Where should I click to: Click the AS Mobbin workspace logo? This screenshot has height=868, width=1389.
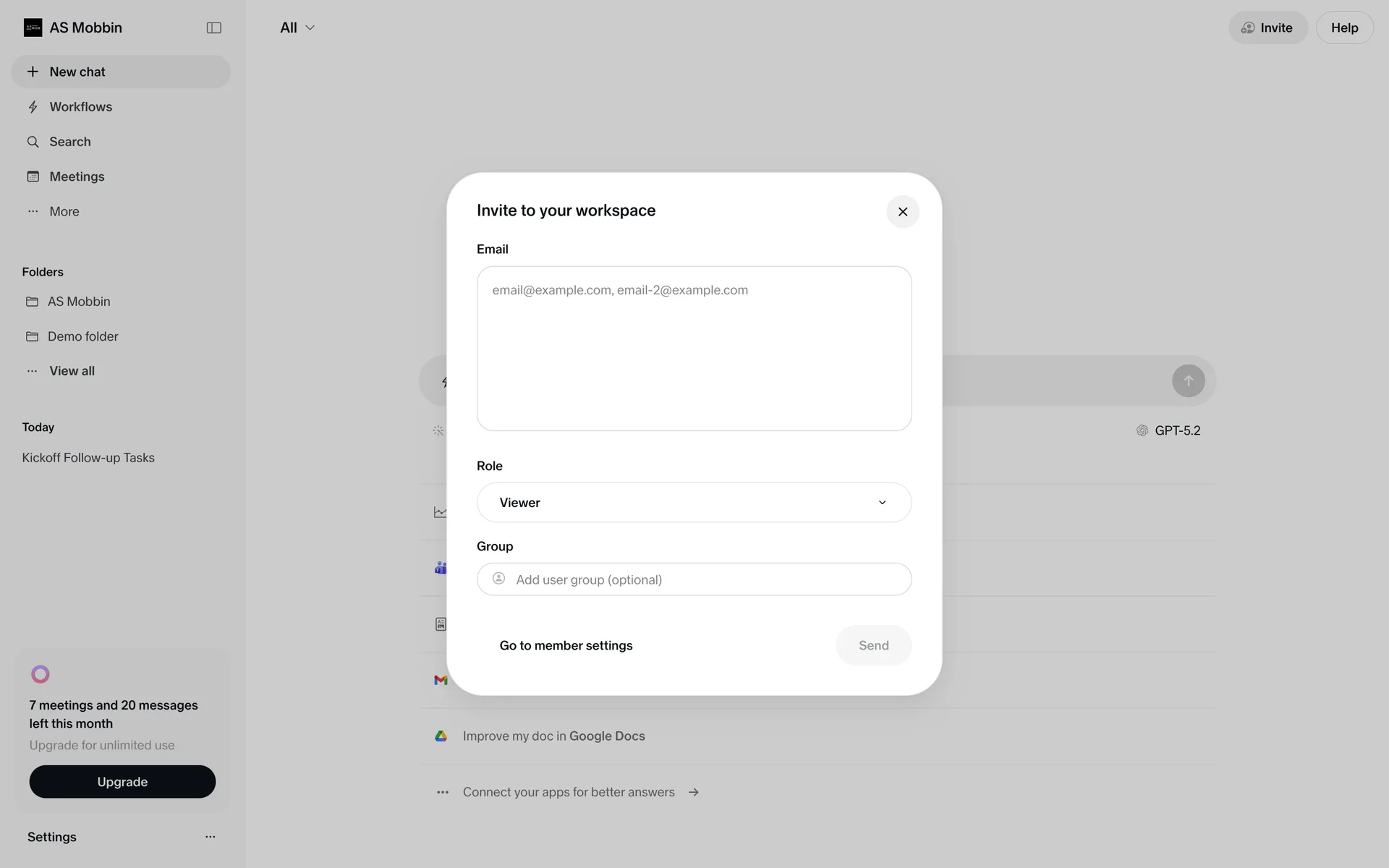click(x=33, y=27)
